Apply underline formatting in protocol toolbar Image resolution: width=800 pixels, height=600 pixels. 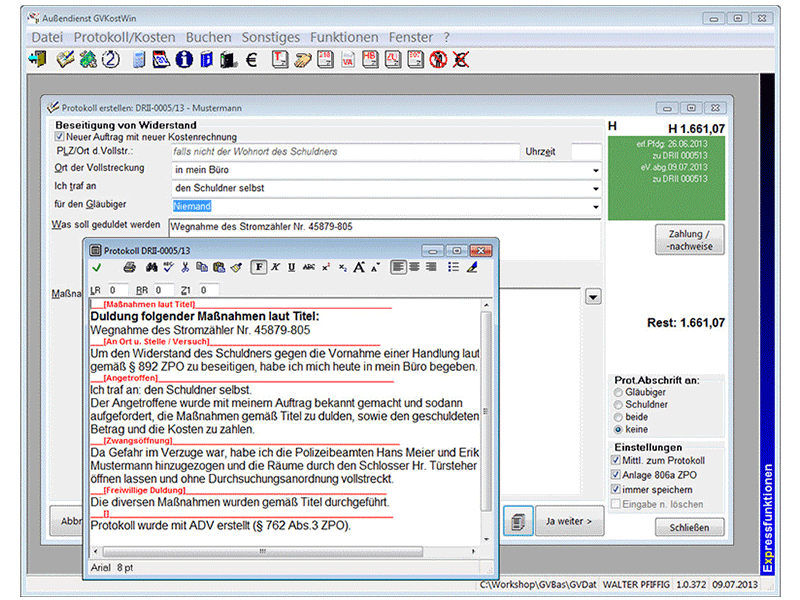click(291, 267)
